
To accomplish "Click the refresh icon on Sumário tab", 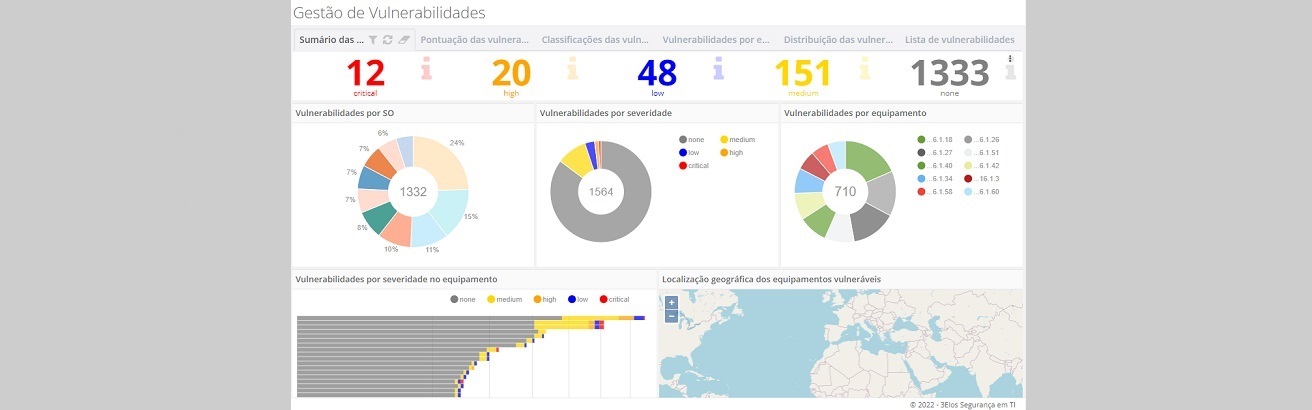I will (x=388, y=40).
